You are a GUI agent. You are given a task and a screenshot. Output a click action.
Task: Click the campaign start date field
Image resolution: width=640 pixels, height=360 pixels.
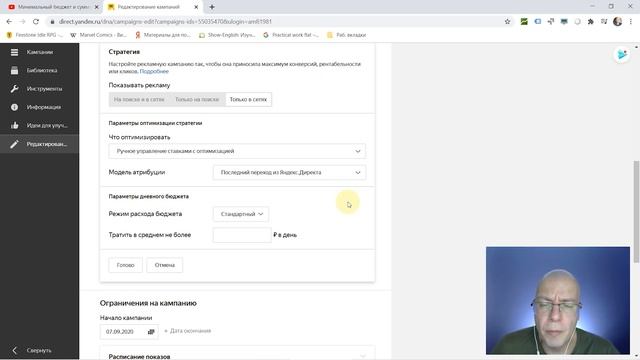click(x=129, y=331)
